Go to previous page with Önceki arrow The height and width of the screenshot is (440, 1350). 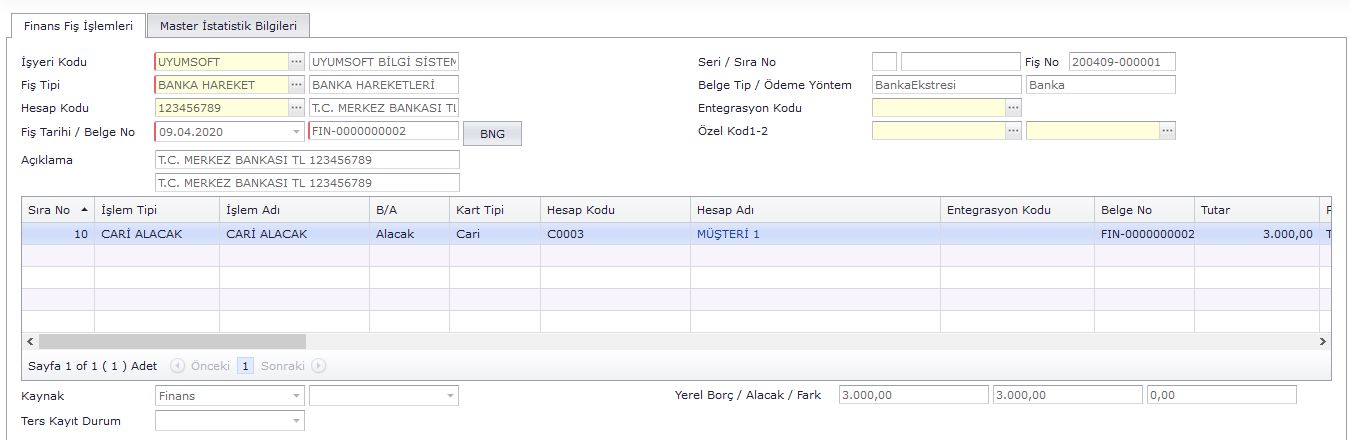point(177,366)
